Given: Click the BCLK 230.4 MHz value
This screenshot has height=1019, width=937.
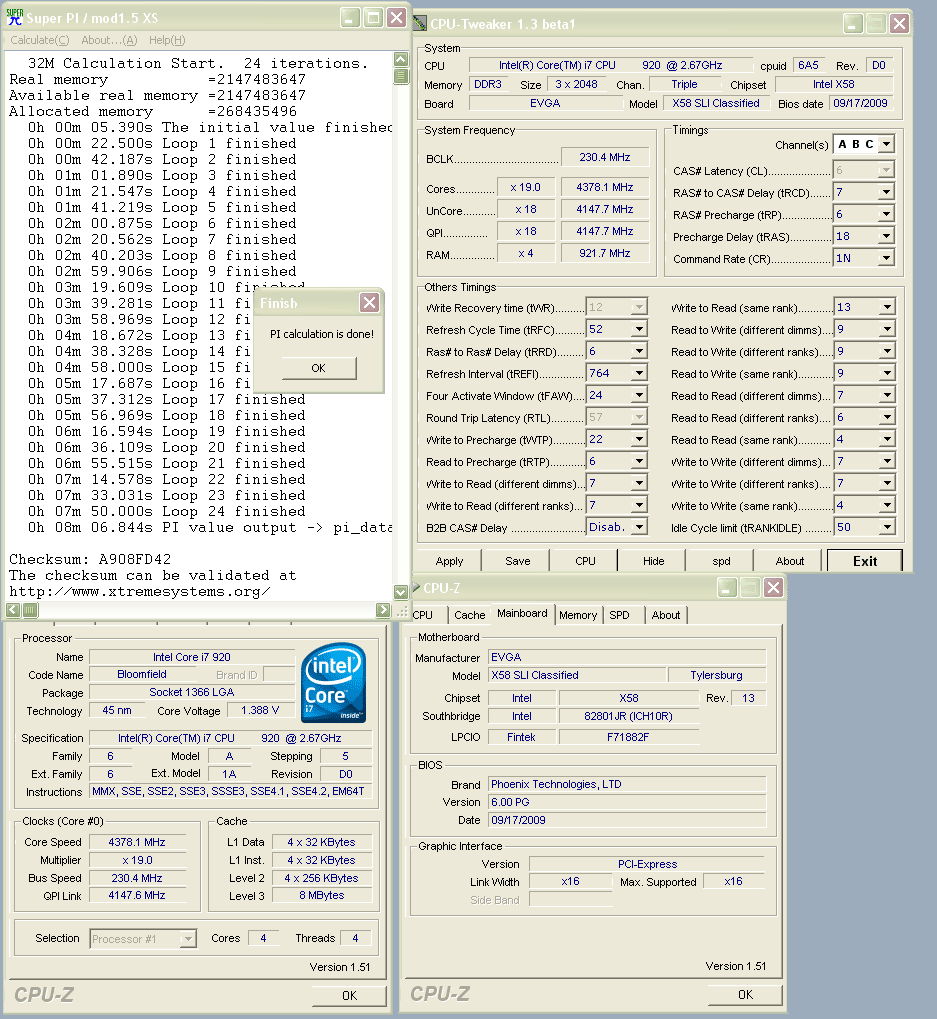Looking at the screenshot, I should click(605, 157).
